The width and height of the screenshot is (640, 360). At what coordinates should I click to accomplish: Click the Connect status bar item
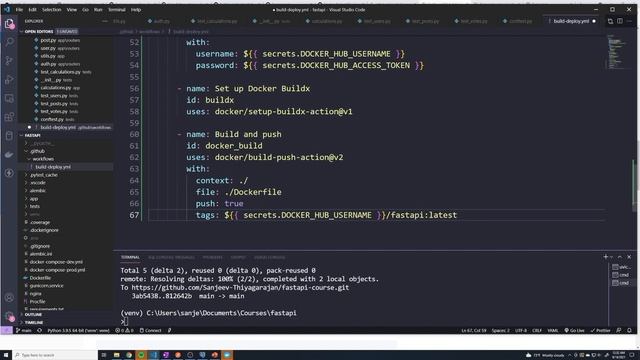point(150,331)
